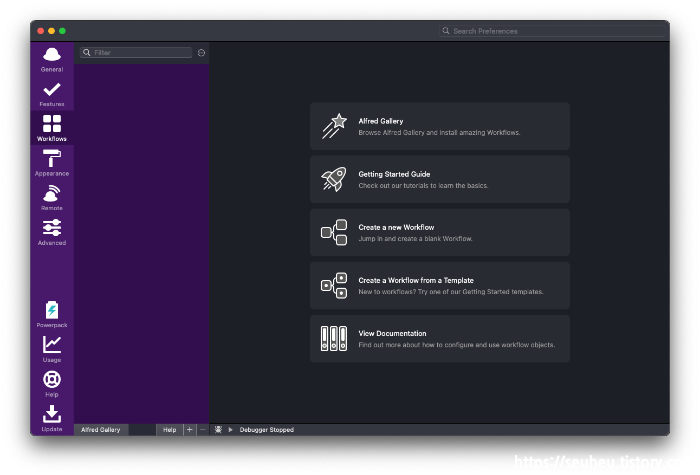Click the magnifier icon in Filter field

[x=87, y=53]
